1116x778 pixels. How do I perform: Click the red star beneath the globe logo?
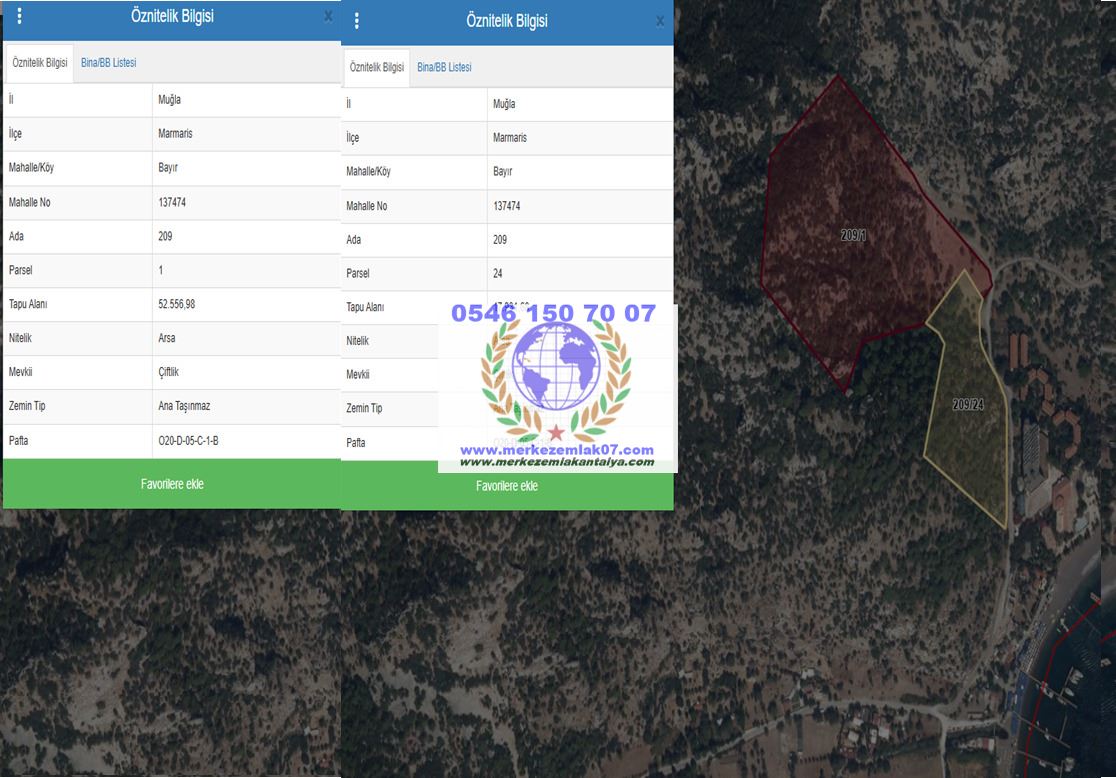[556, 432]
